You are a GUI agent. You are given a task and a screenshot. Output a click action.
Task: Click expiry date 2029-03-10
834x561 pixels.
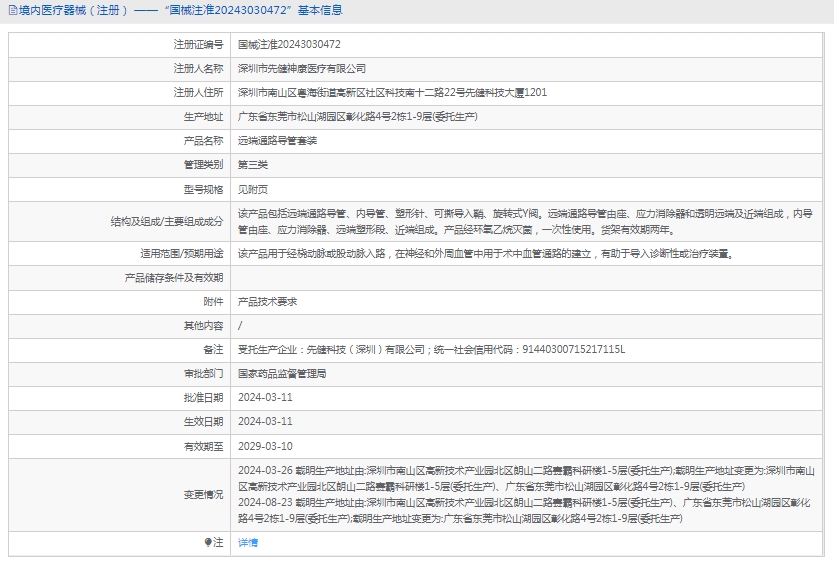point(265,446)
